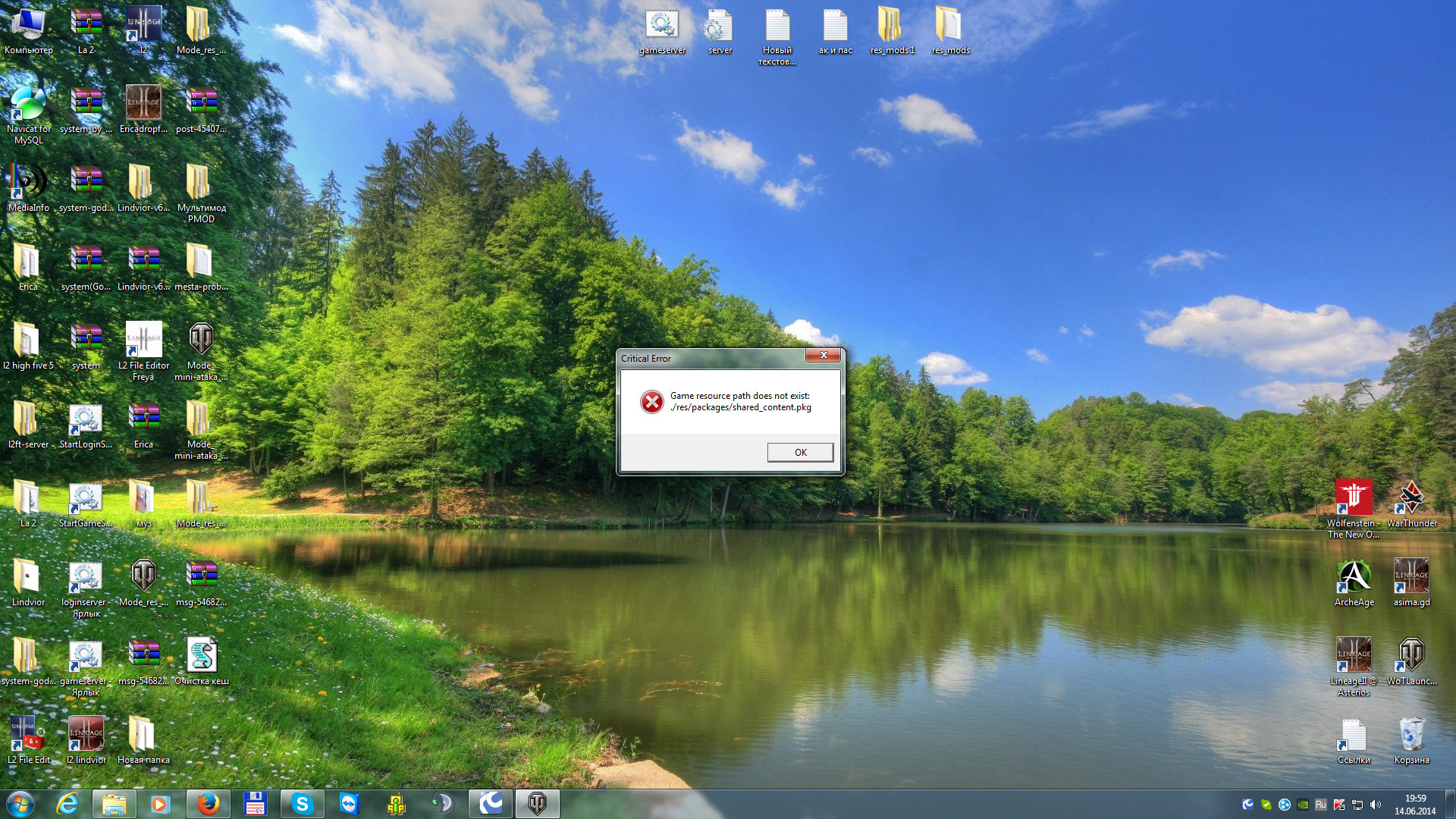1456x819 pixels.
Task: Open the Windows Start menu
Action: point(20,804)
